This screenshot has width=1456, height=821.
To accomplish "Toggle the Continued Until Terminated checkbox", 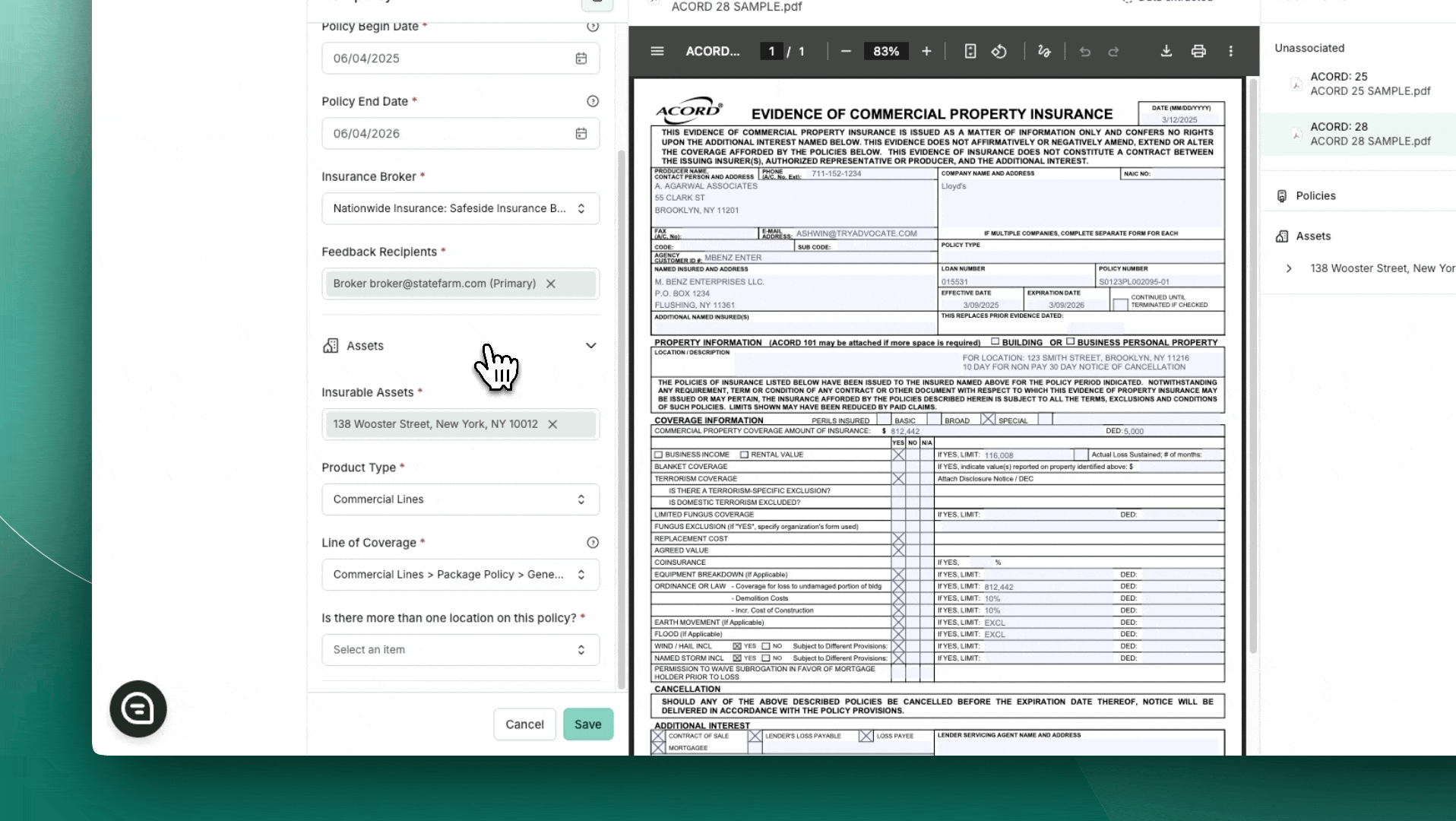I will pos(1120,305).
